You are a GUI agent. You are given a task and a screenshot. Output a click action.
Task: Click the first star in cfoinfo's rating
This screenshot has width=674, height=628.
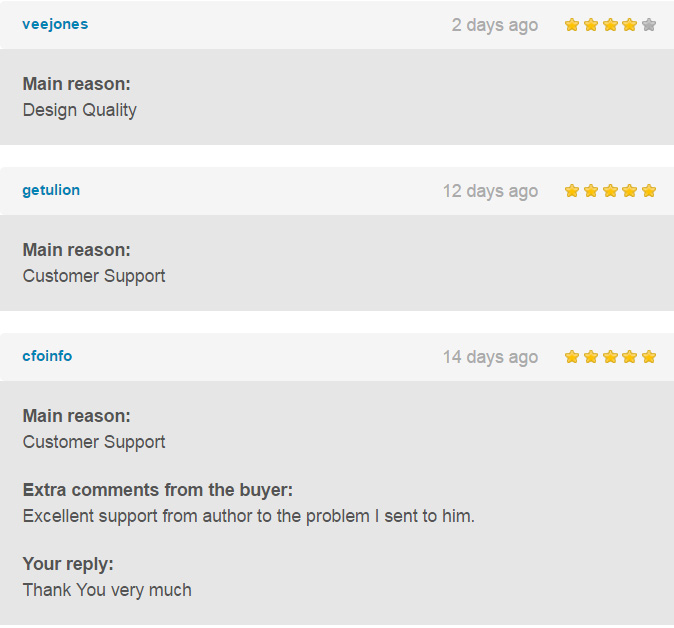pyautogui.click(x=572, y=357)
